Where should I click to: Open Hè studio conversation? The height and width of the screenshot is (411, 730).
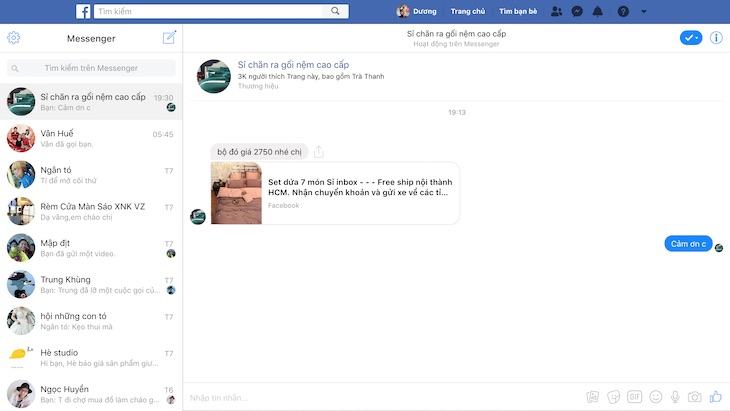[91, 357]
